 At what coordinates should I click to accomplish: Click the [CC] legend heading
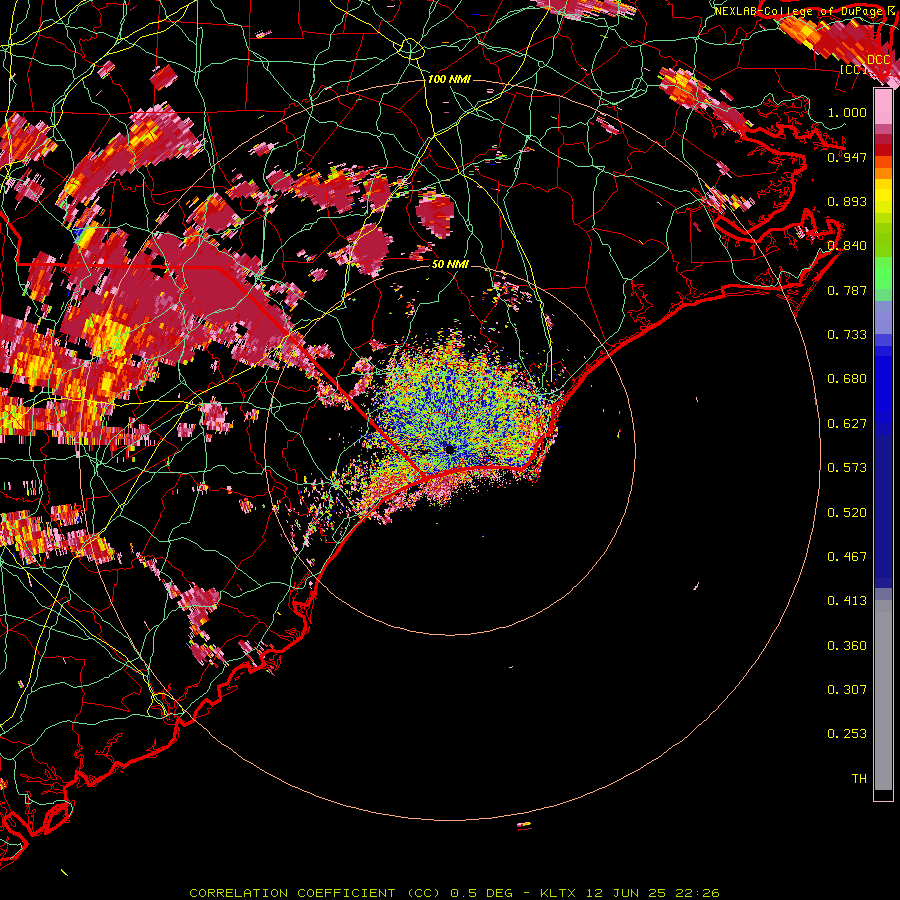[x=854, y=69]
